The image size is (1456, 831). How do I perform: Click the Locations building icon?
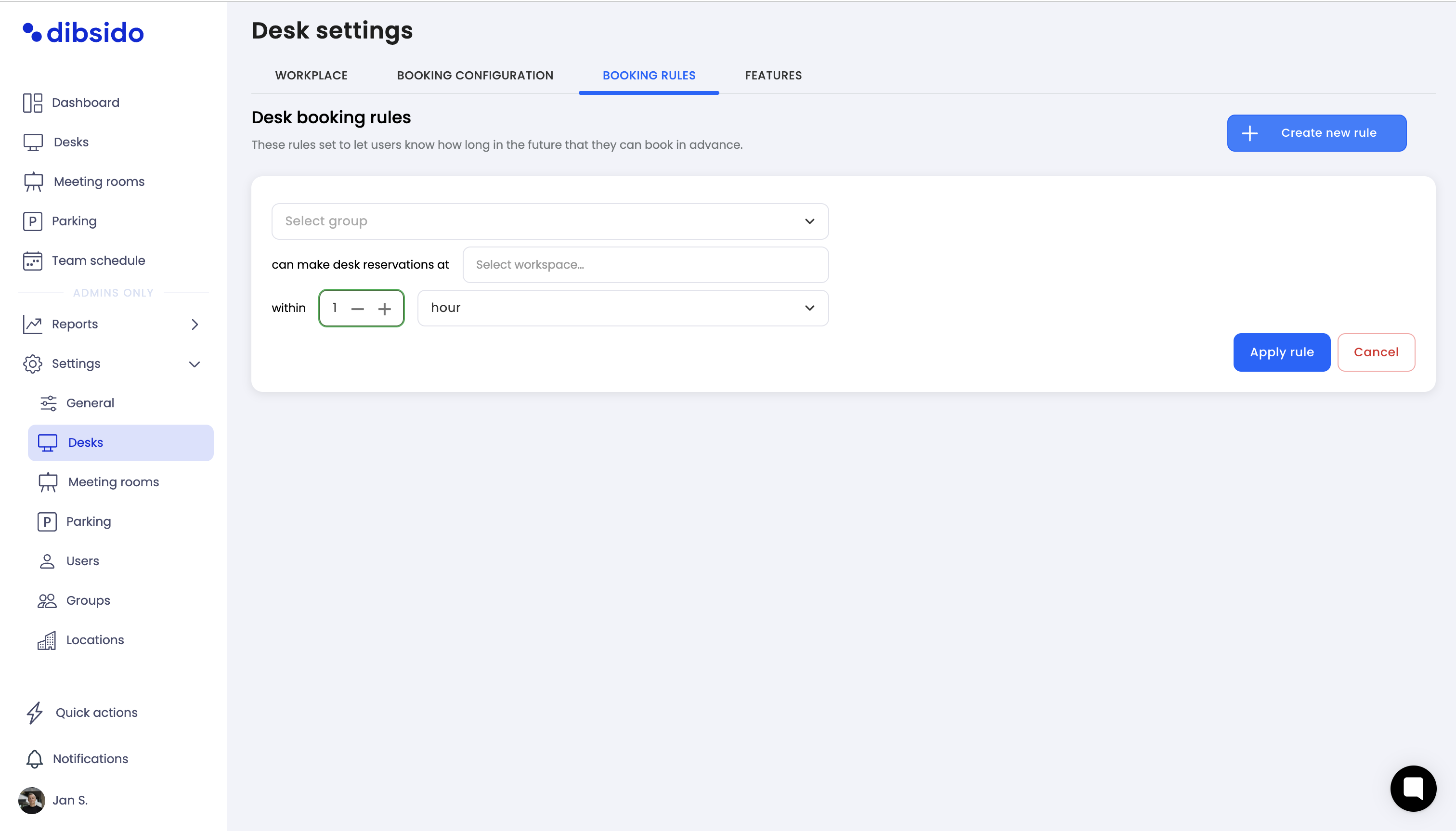click(x=47, y=640)
